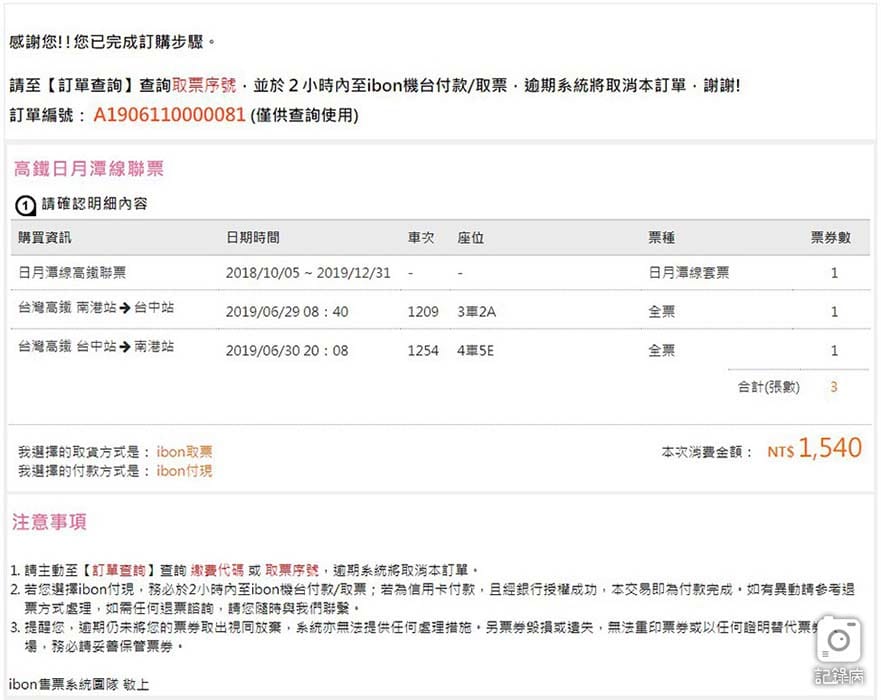The width and height of the screenshot is (881, 700).
Task: Click 繳費代碼 in the first notice item
Action: (x=208, y=568)
